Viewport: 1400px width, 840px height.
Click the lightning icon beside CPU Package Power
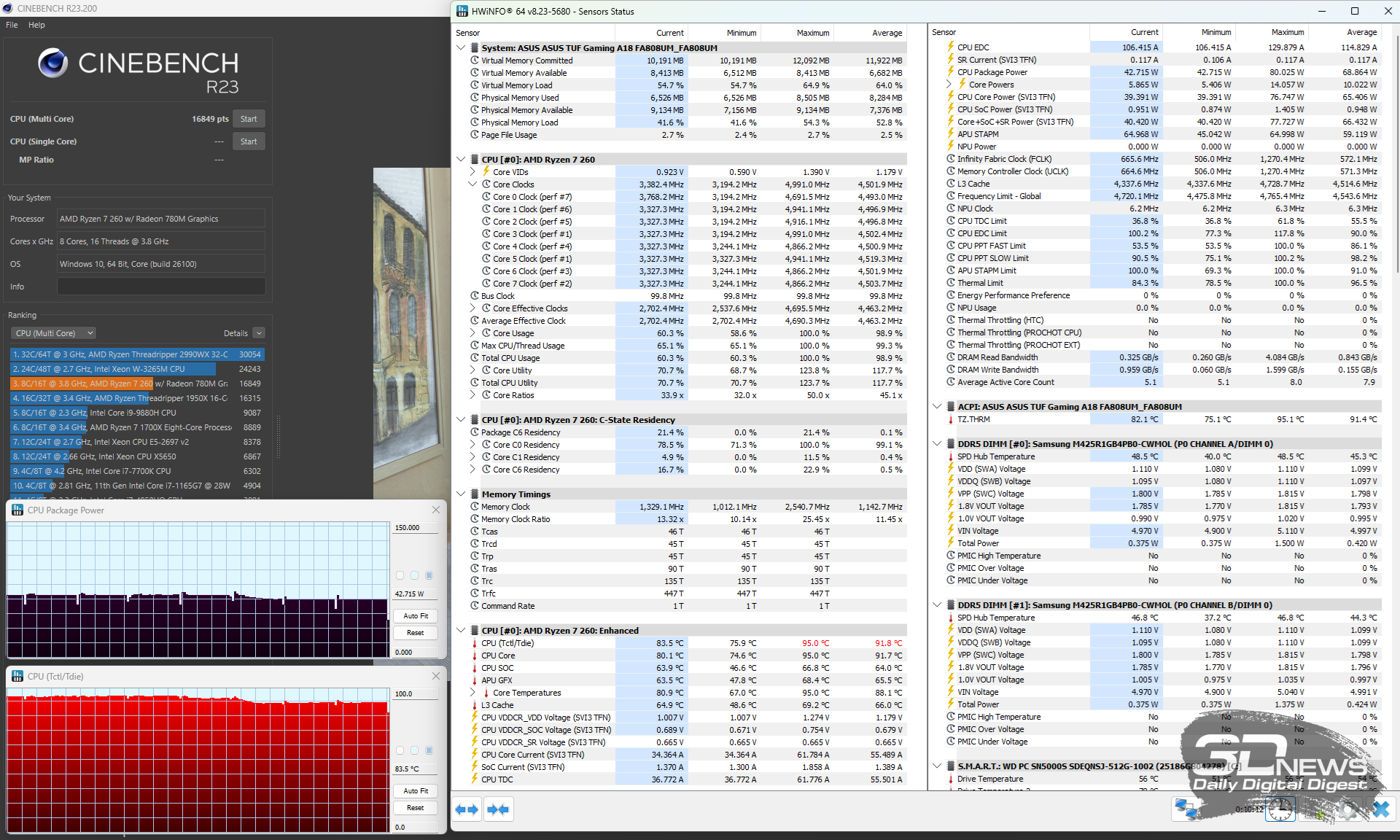tap(951, 72)
